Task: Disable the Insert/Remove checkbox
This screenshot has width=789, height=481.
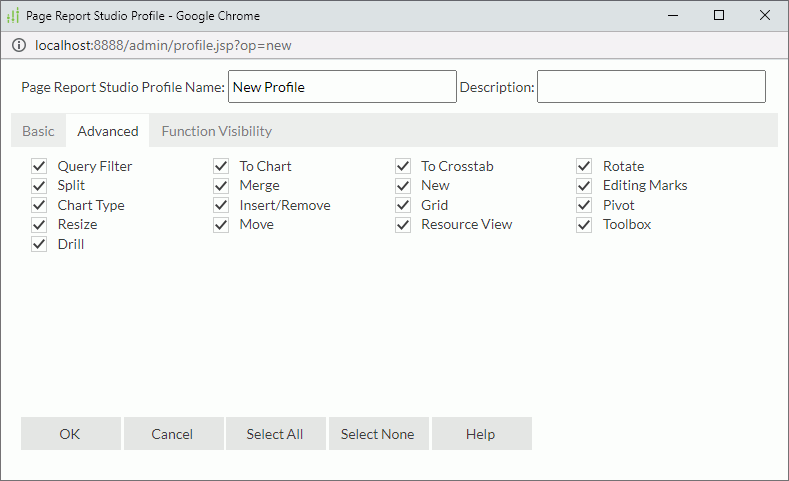Action: (221, 205)
